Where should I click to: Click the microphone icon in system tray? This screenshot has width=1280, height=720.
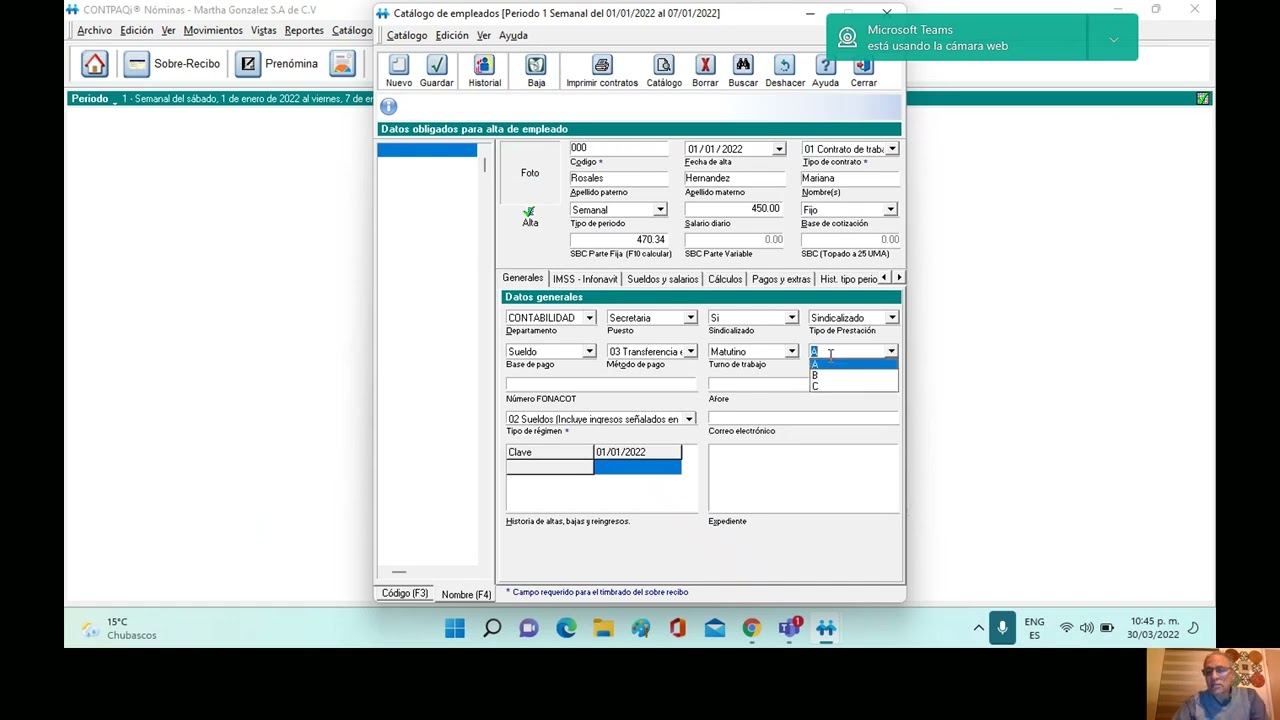point(1002,627)
